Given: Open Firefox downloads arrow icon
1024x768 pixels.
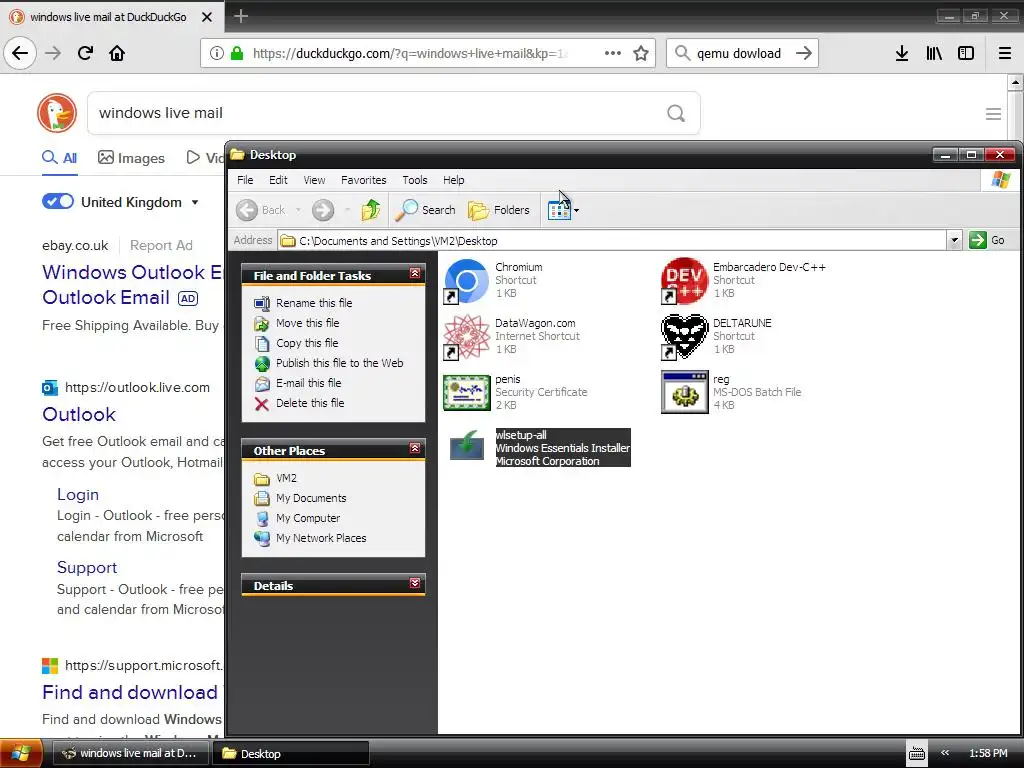Looking at the screenshot, I should 902,53.
